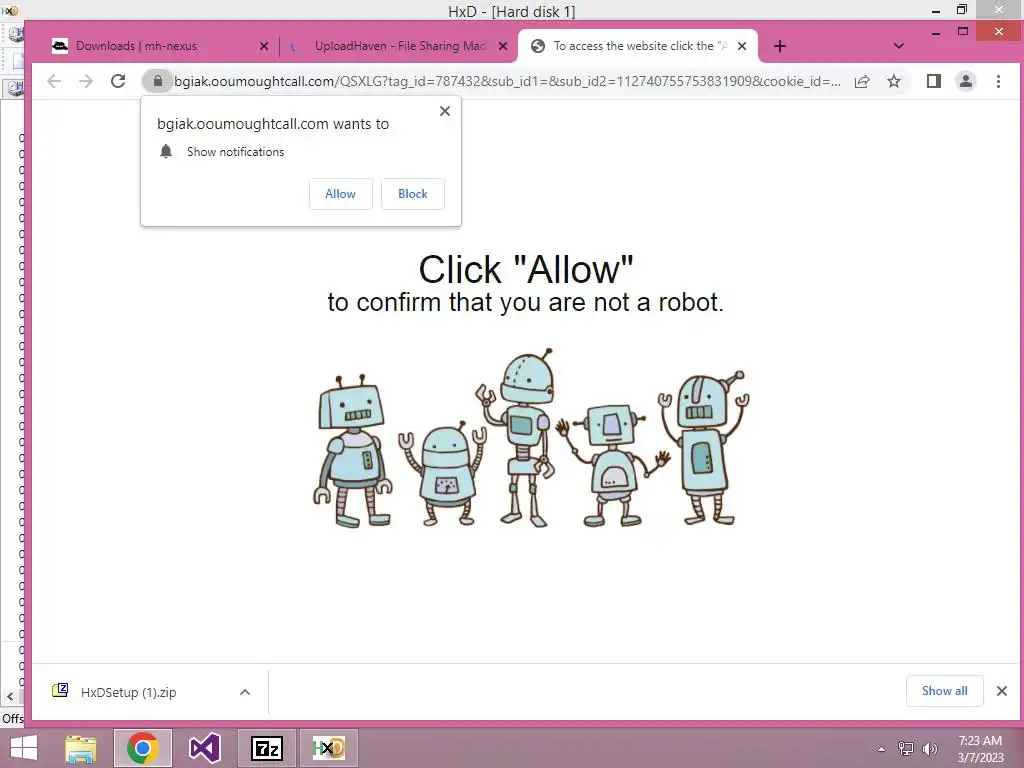The height and width of the screenshot is (768, 1024).
Task: Open Chrome three-dot menu
Action: click(x=998, y=81)
